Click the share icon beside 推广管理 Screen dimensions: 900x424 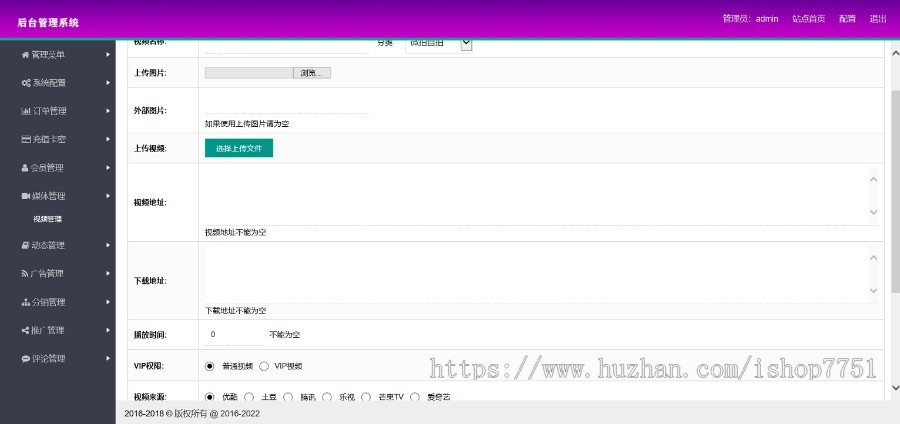pos(25,330)
